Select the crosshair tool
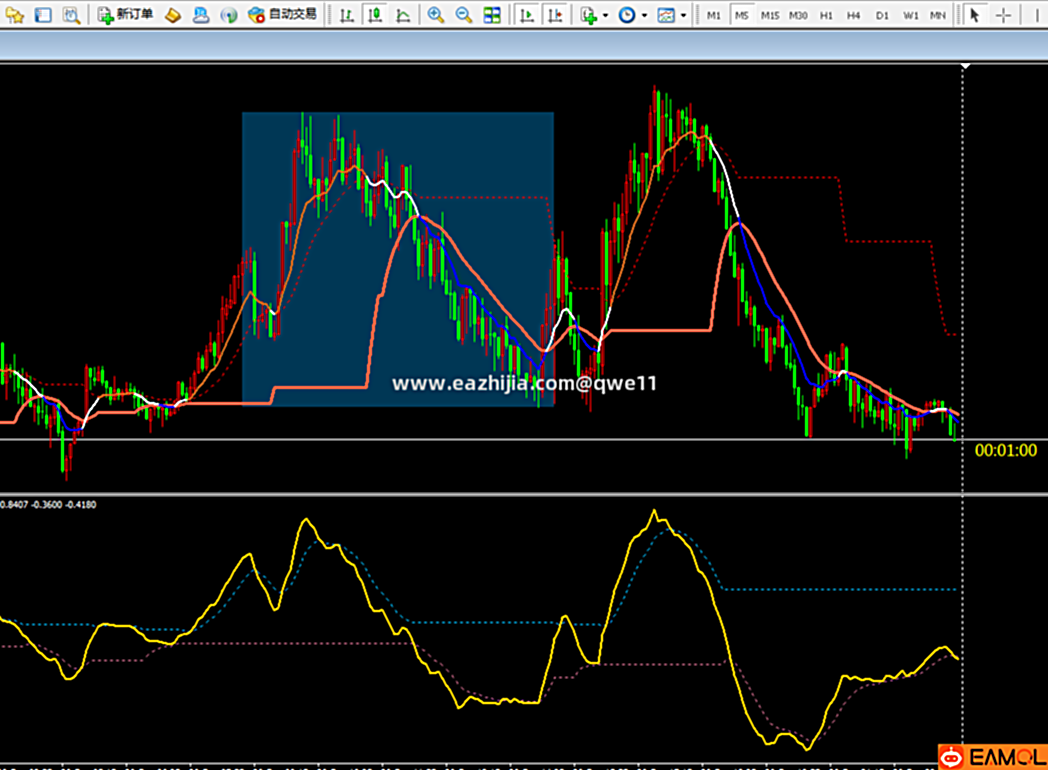Image resolution: width=1048 pixels, height=770 pixels. pos(1003,15)
